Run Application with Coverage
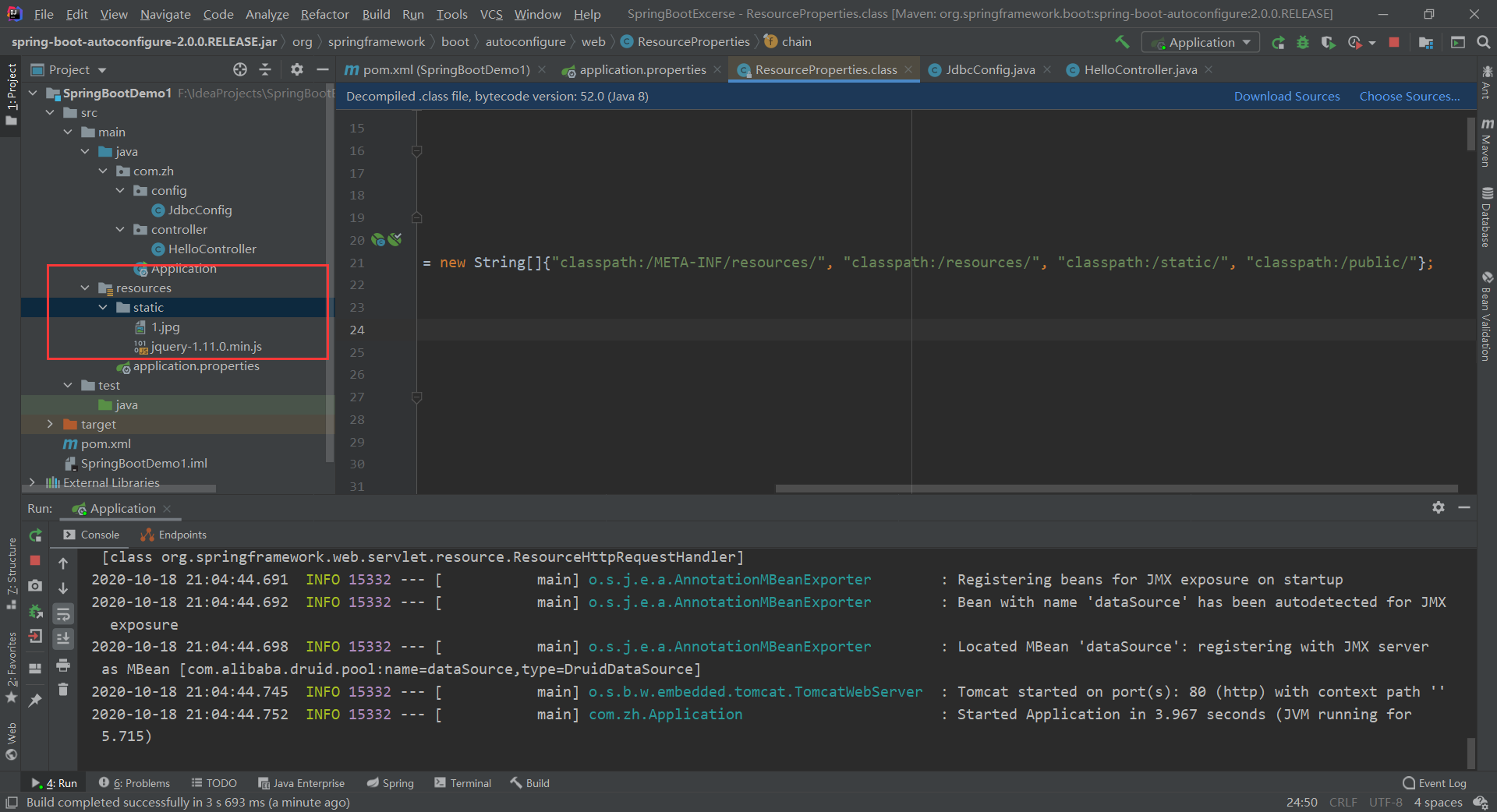1497x812 pixels. pyautogui.click(x=1328, y=42)
